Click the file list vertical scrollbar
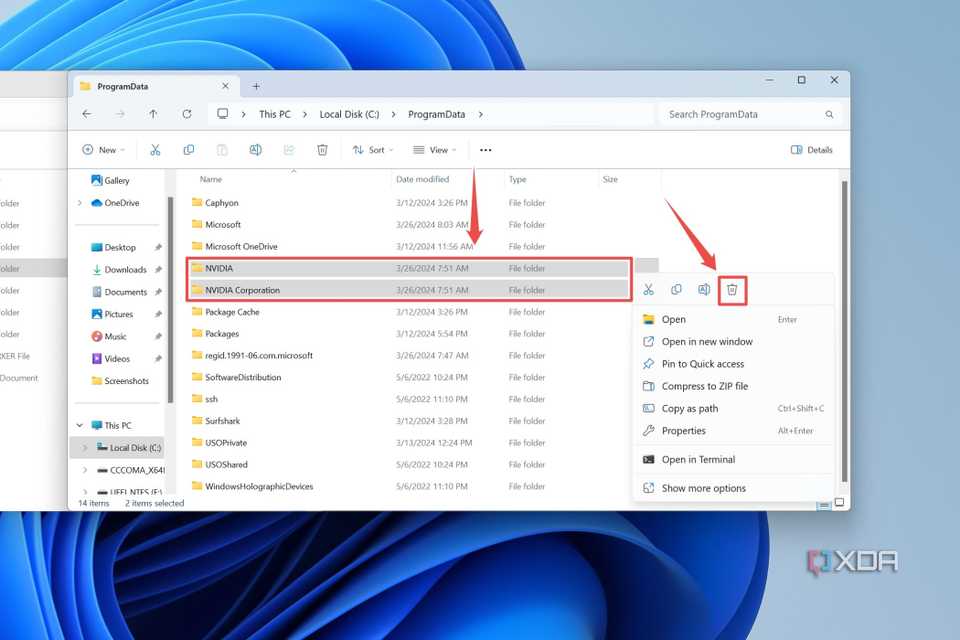960x640 pixels. [x=844, y=331]
